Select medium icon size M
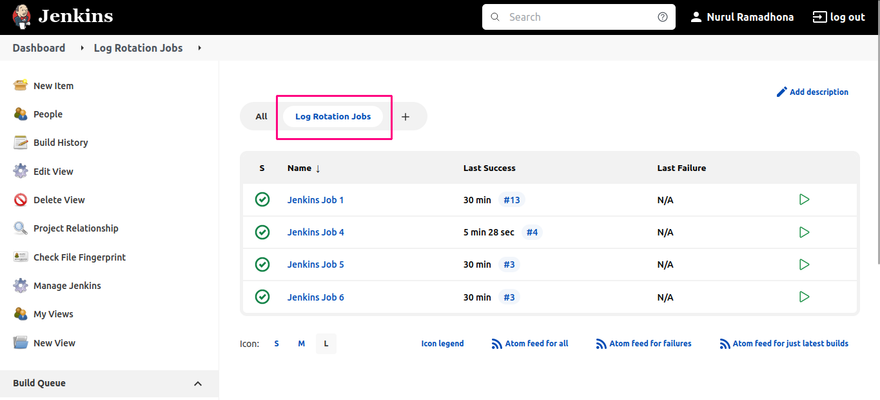Image resolution: width=880 pixels, height=400 pixels. [301, 343]
